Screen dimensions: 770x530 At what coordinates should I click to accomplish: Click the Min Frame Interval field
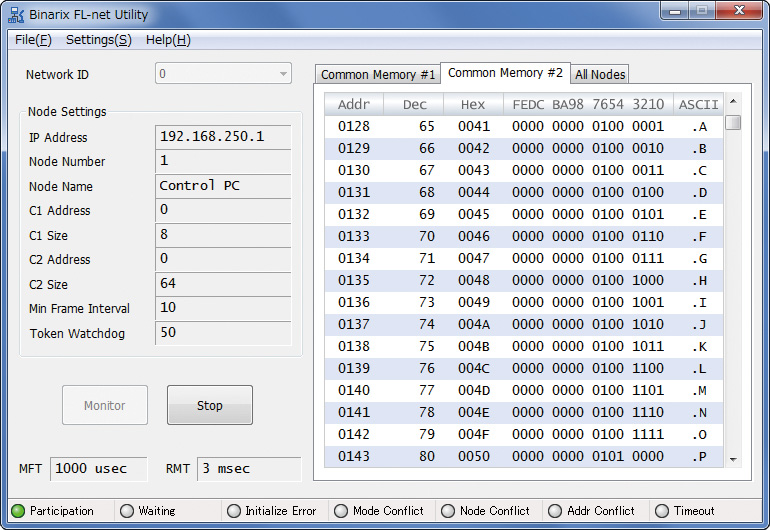coord(223,308)
